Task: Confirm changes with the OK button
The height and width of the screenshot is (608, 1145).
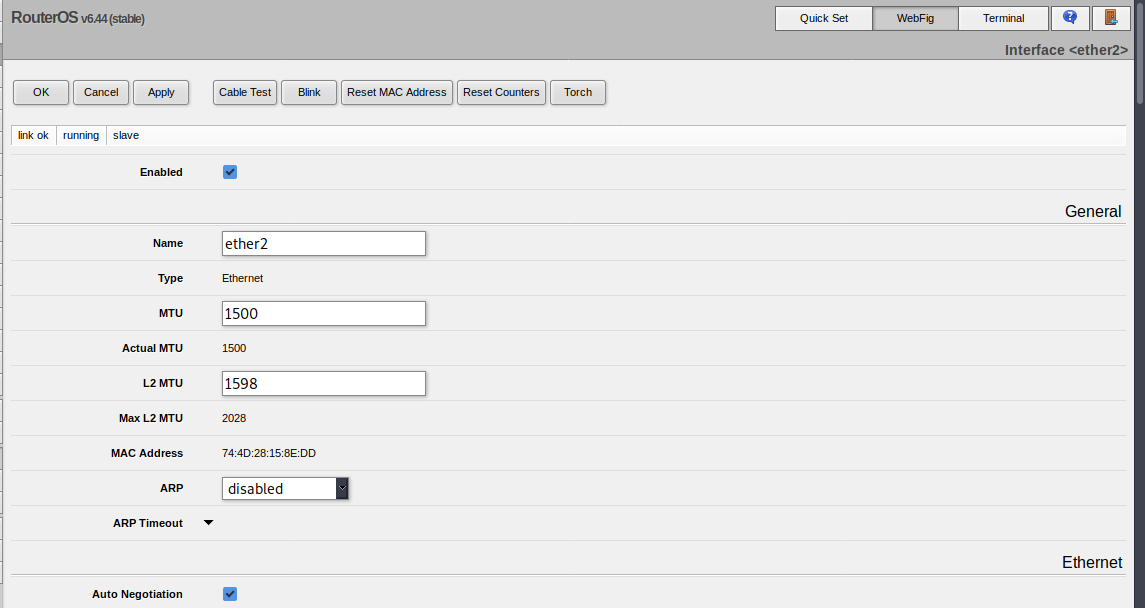Action: [x=41, y=92]
